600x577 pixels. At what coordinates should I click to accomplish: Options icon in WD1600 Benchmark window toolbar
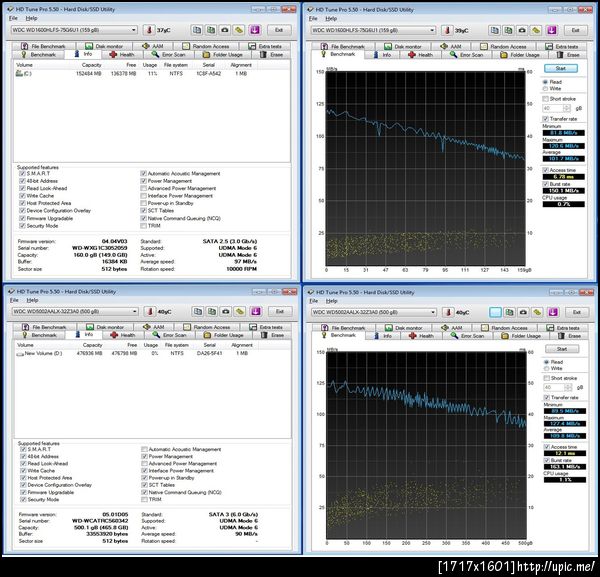pos(536,30)
